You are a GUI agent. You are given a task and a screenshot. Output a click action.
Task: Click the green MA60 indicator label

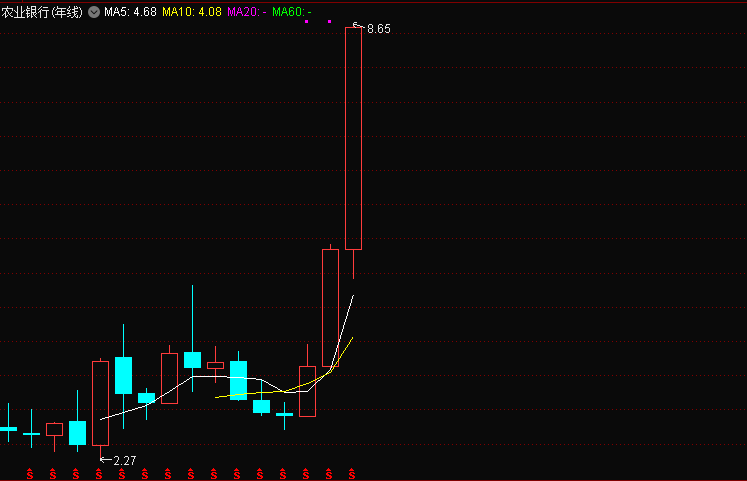point(291,12)
